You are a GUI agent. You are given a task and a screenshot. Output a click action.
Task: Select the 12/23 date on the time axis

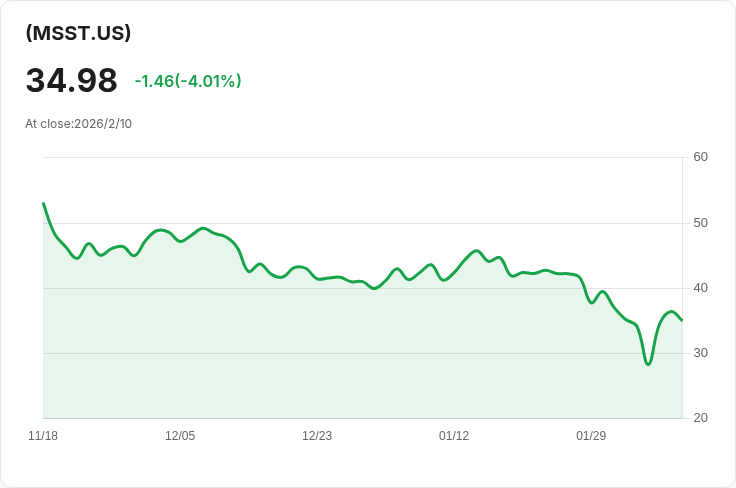click(x=317, y=436)
